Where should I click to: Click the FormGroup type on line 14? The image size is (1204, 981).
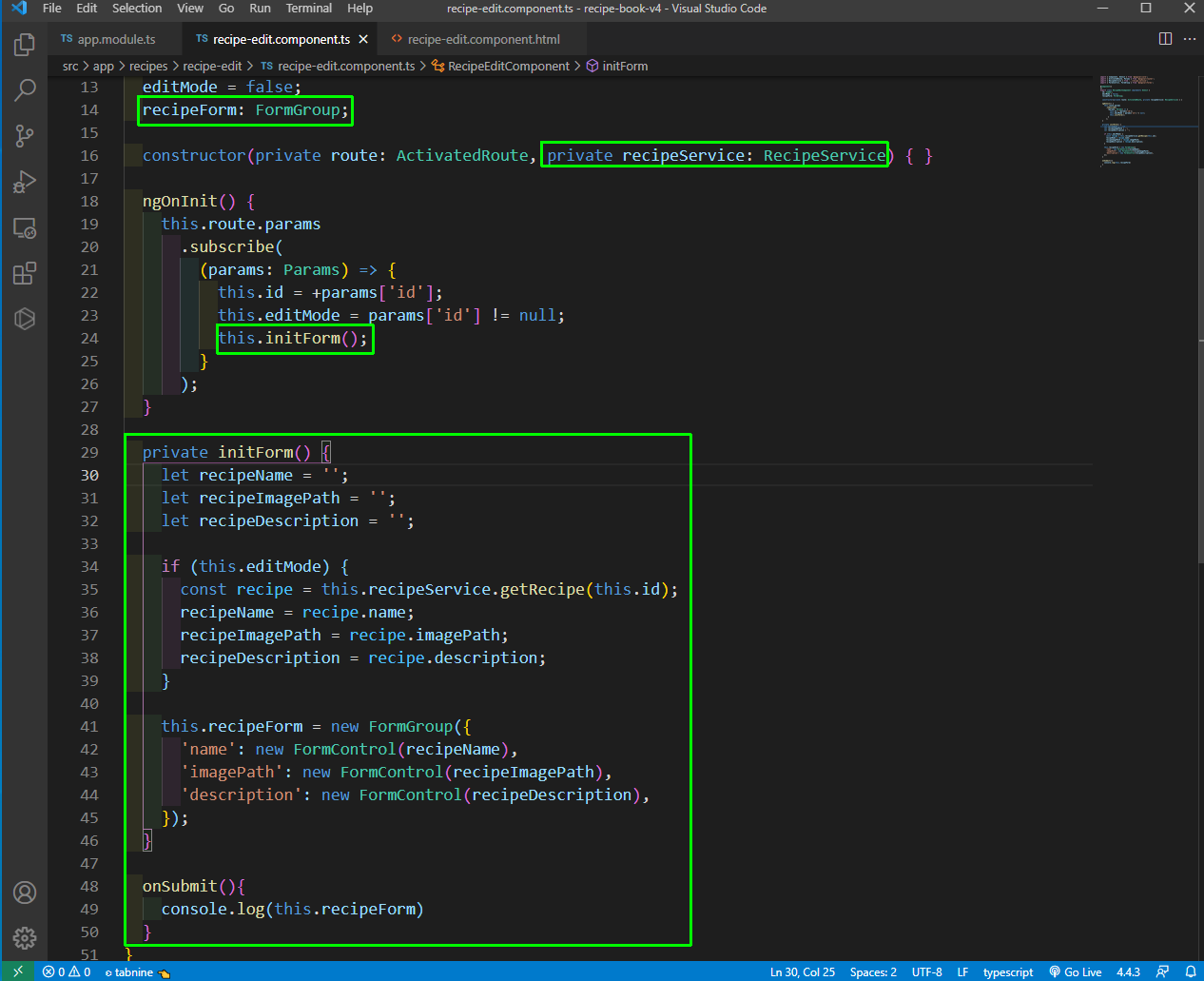(297, 109)
